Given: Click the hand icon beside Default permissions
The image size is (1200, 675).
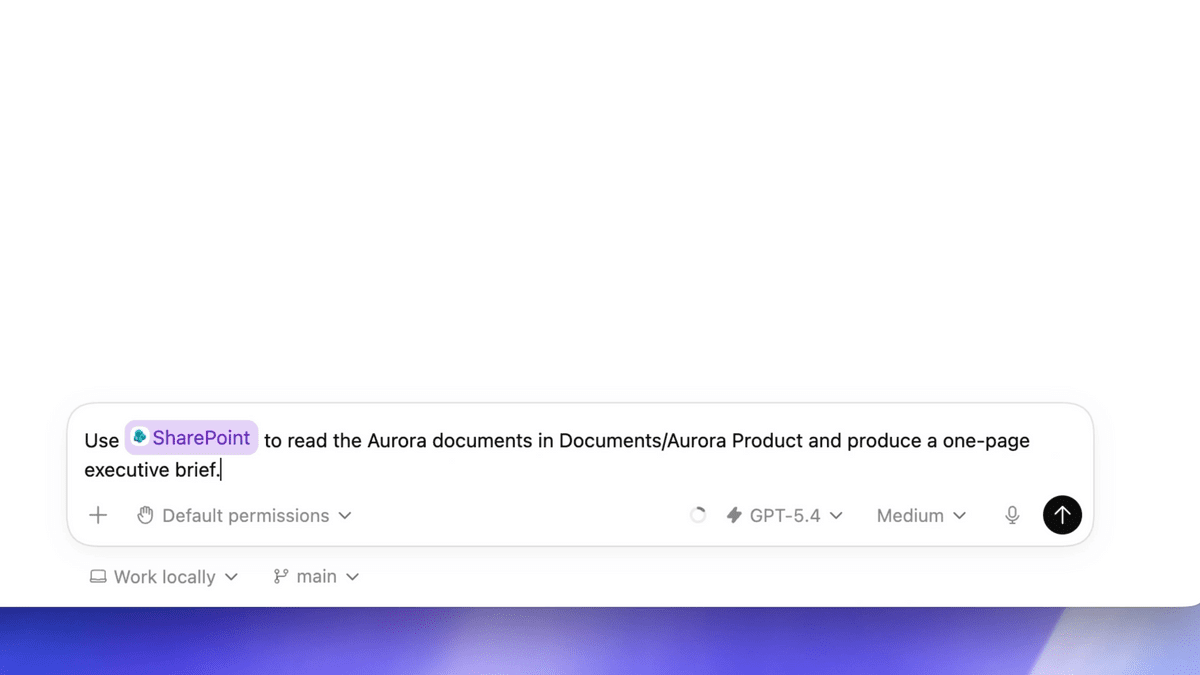Looking at the screenshot, I should point(145,515).
